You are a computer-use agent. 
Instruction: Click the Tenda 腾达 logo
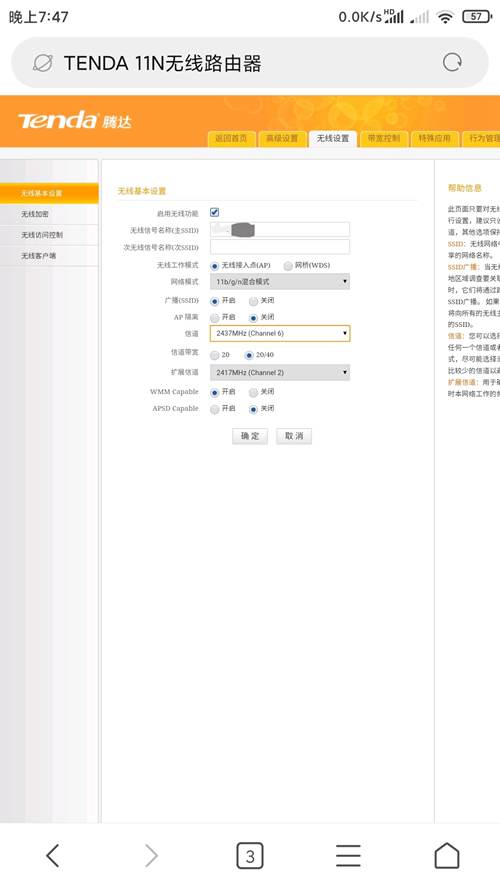[x=74, y=120]
